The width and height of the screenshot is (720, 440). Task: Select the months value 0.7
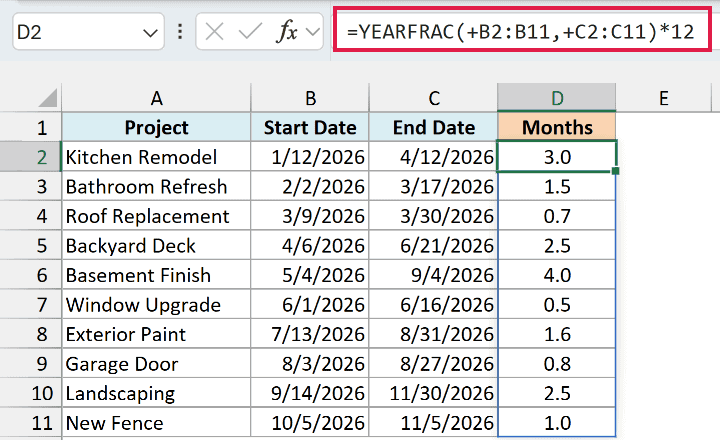tap(557, 216)
